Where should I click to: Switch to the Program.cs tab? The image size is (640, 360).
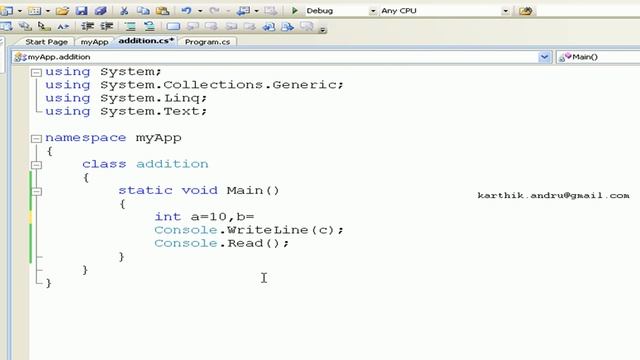pyautogui.click(x=207, y=42)
